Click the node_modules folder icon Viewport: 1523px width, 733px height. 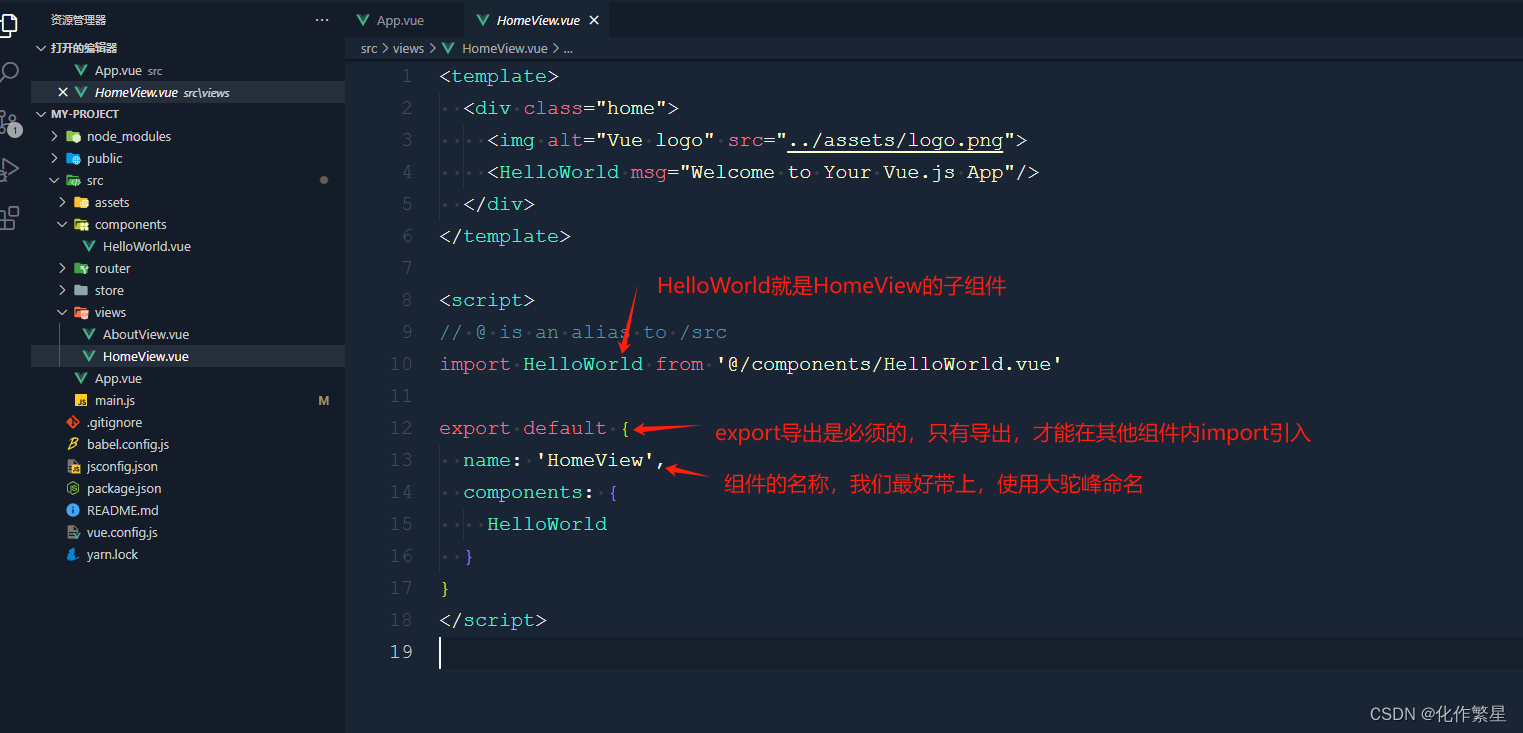point(73,136)
